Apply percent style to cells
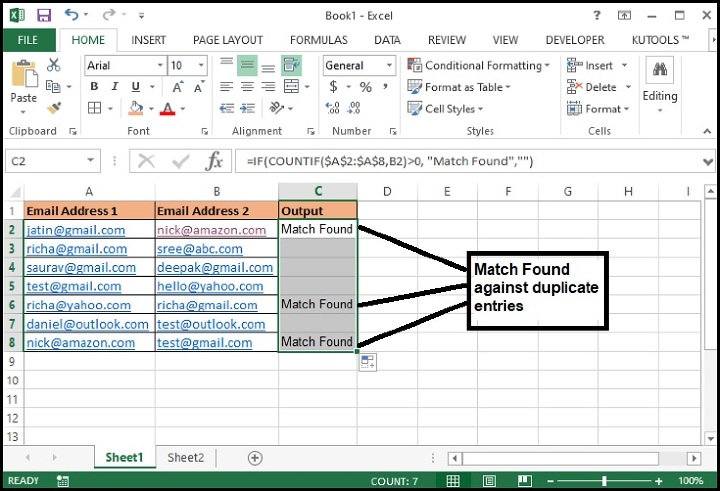The image size is (720, 491). pos(366,87)
